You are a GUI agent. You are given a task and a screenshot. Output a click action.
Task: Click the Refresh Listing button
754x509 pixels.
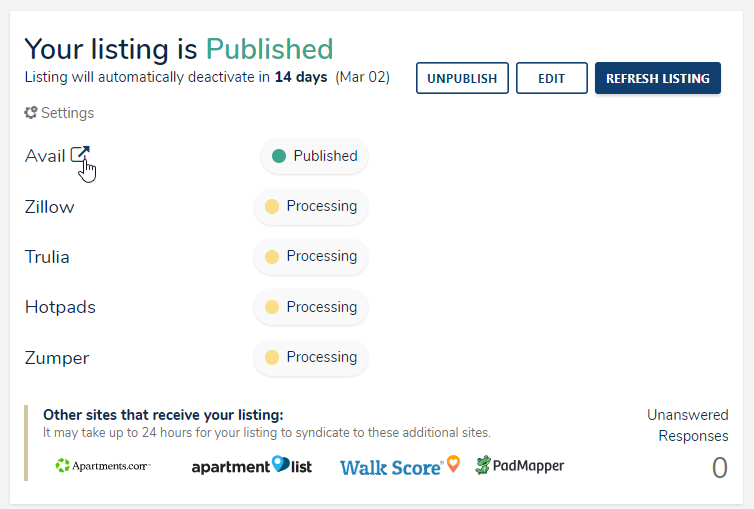click(x=657, y=78)
